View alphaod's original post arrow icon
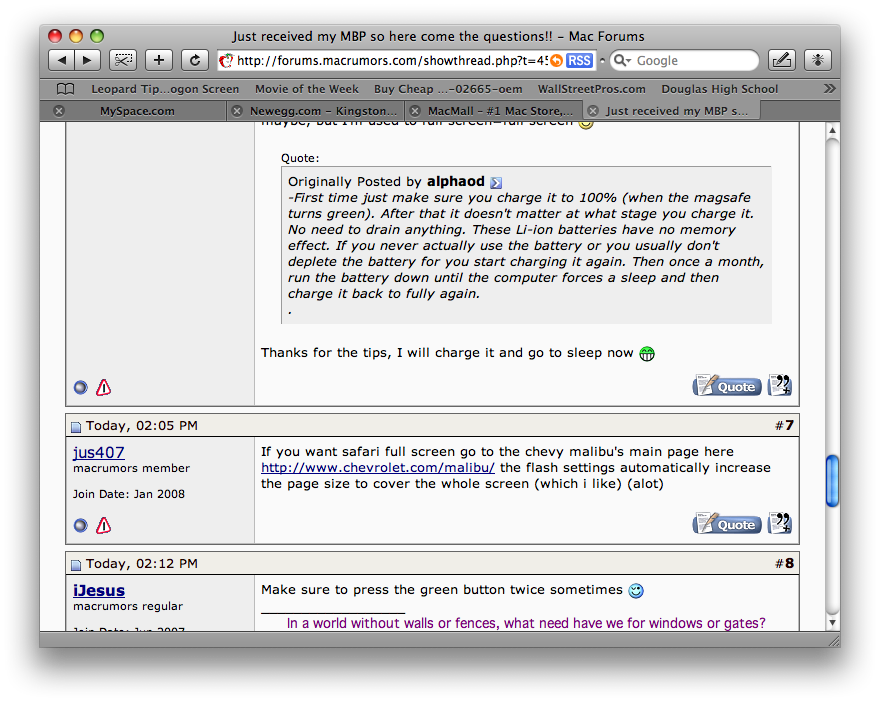880x702 pixels. [496, 182]
